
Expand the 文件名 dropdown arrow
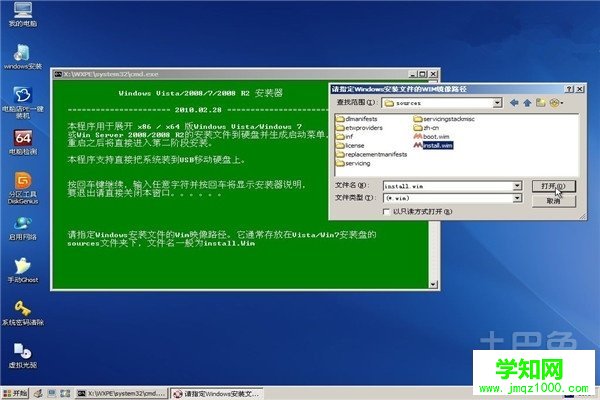tap(517, 186)
